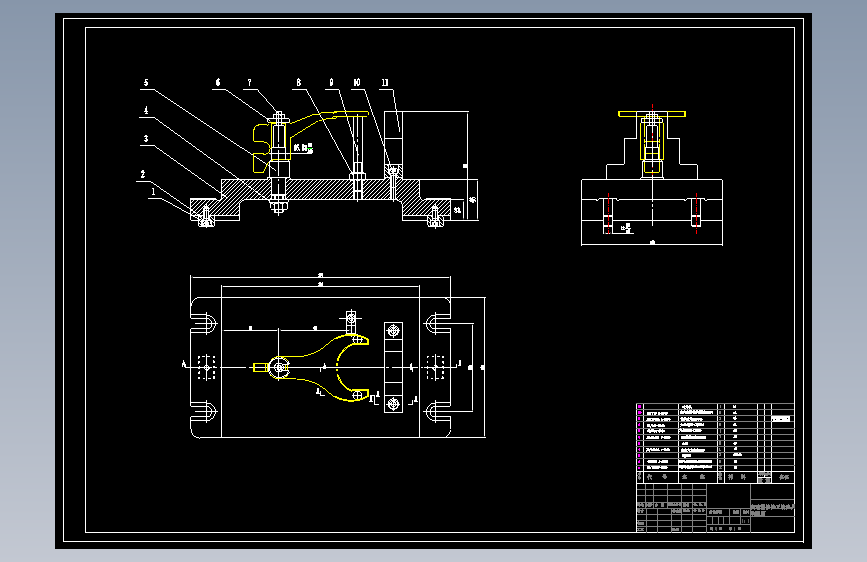Click part callout number 7

[249, 82]
